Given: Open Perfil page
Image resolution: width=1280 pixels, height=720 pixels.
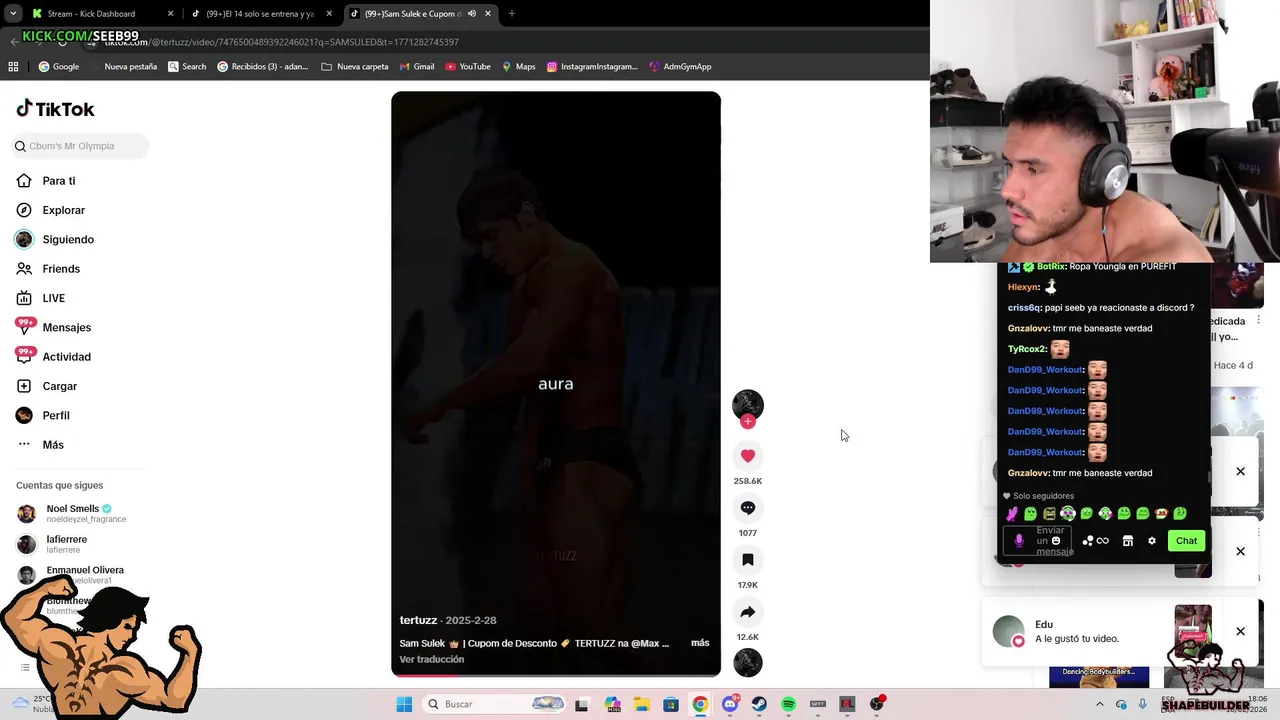Looking at the screenshot, I should pos(56,415).
